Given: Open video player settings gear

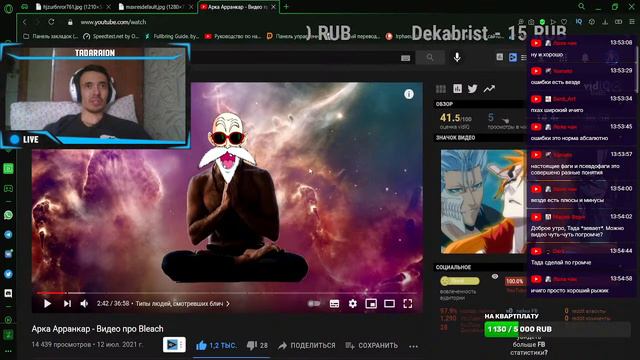Looking at the screenshot, I should pos(353,304).
